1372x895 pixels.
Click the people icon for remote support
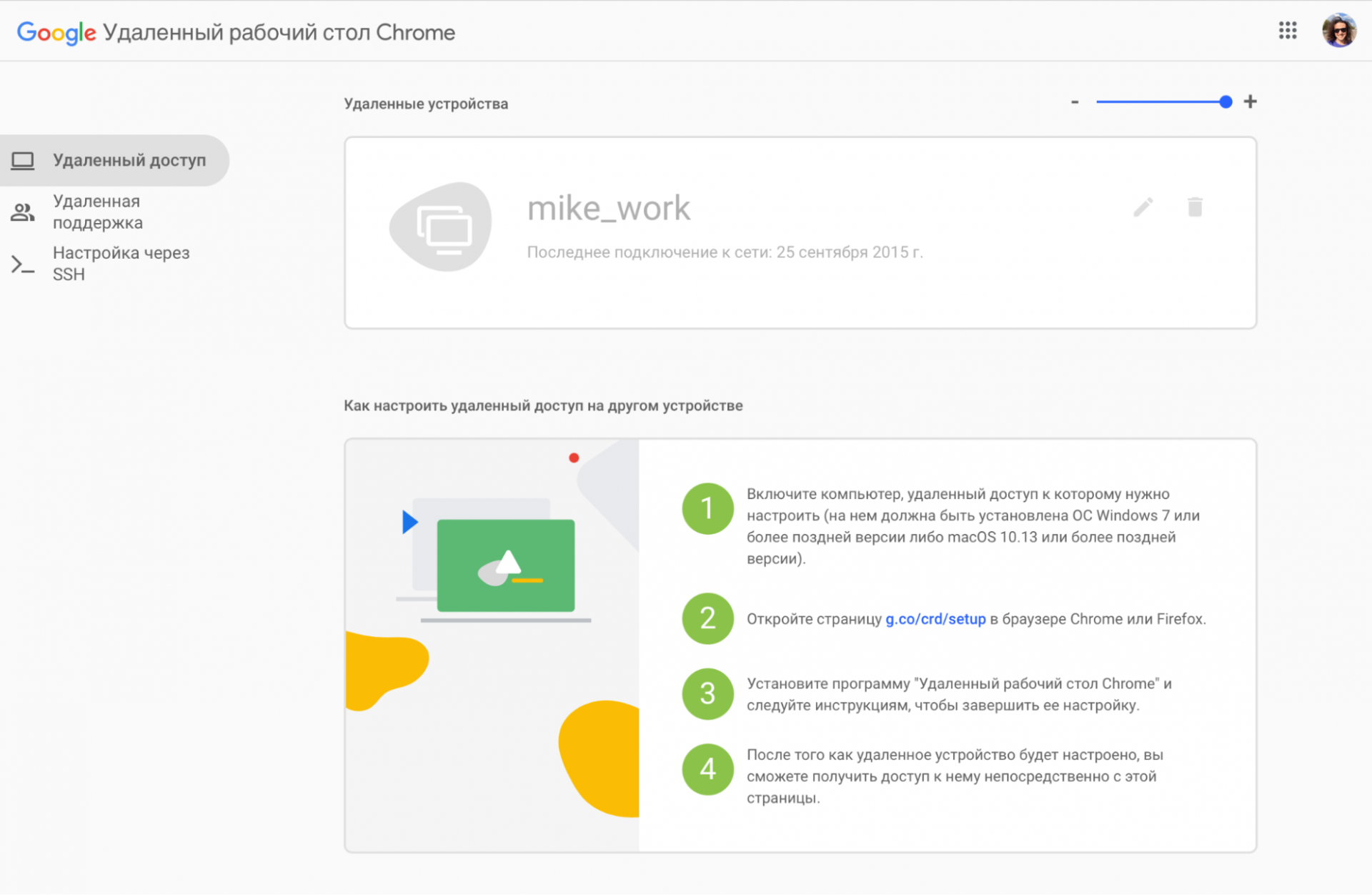pos(23,212)
